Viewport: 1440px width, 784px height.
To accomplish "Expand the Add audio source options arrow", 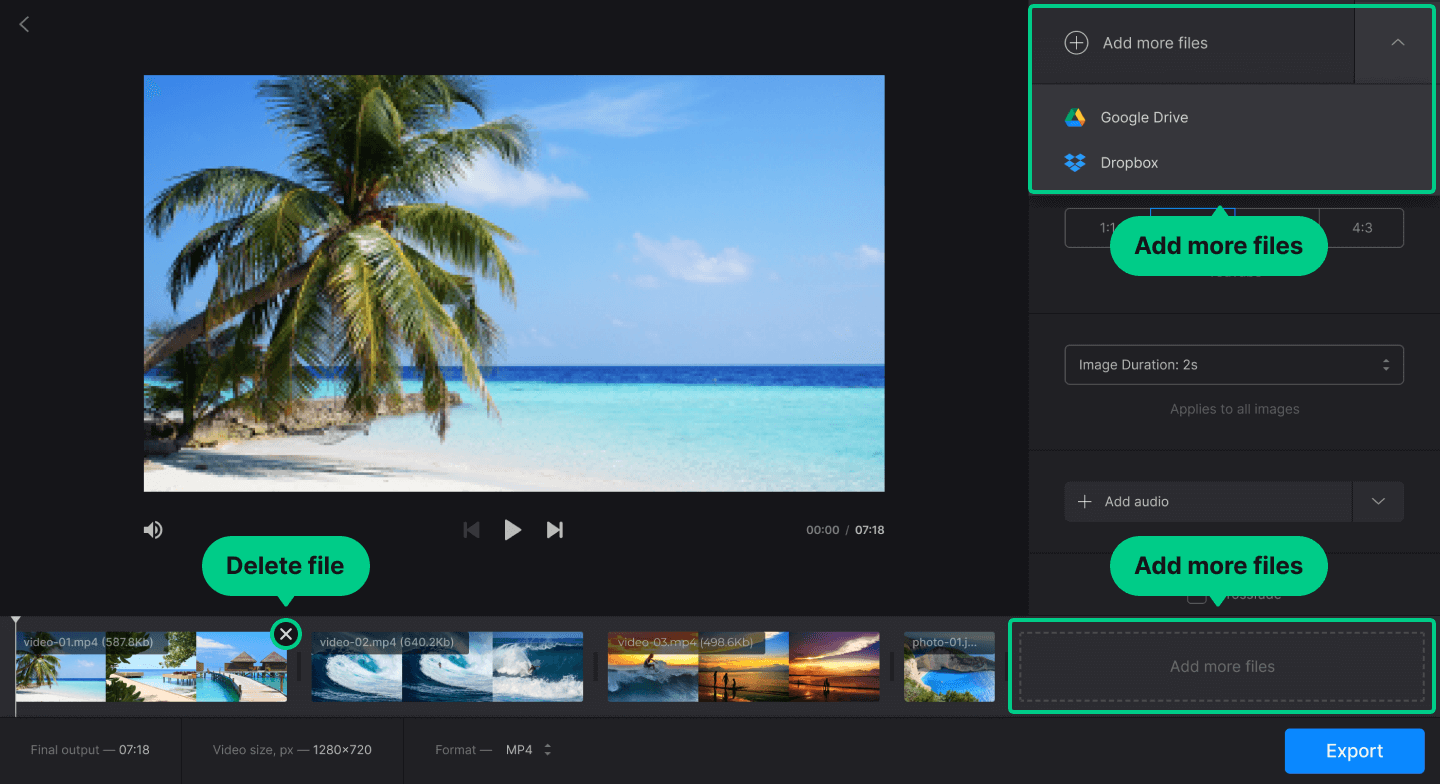I will (1378, 502).
